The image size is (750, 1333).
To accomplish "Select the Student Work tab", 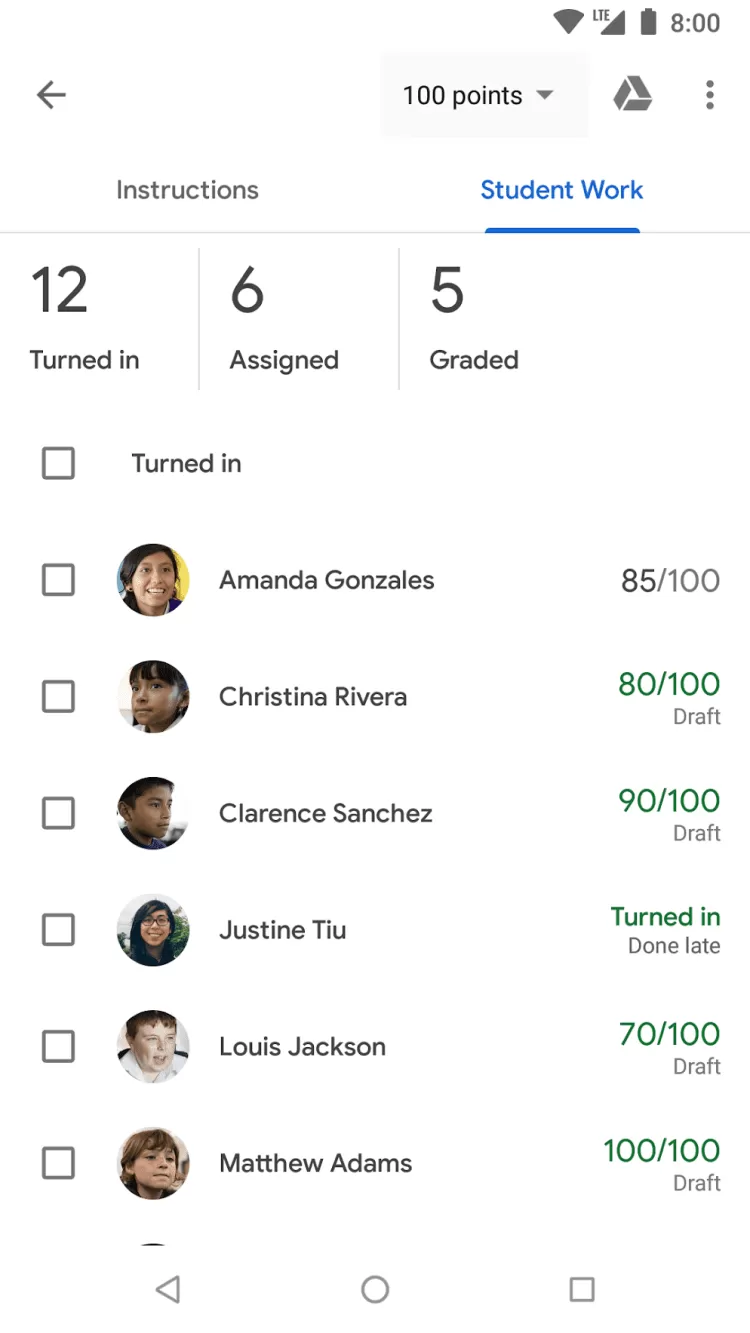I will tap(561, 190).
